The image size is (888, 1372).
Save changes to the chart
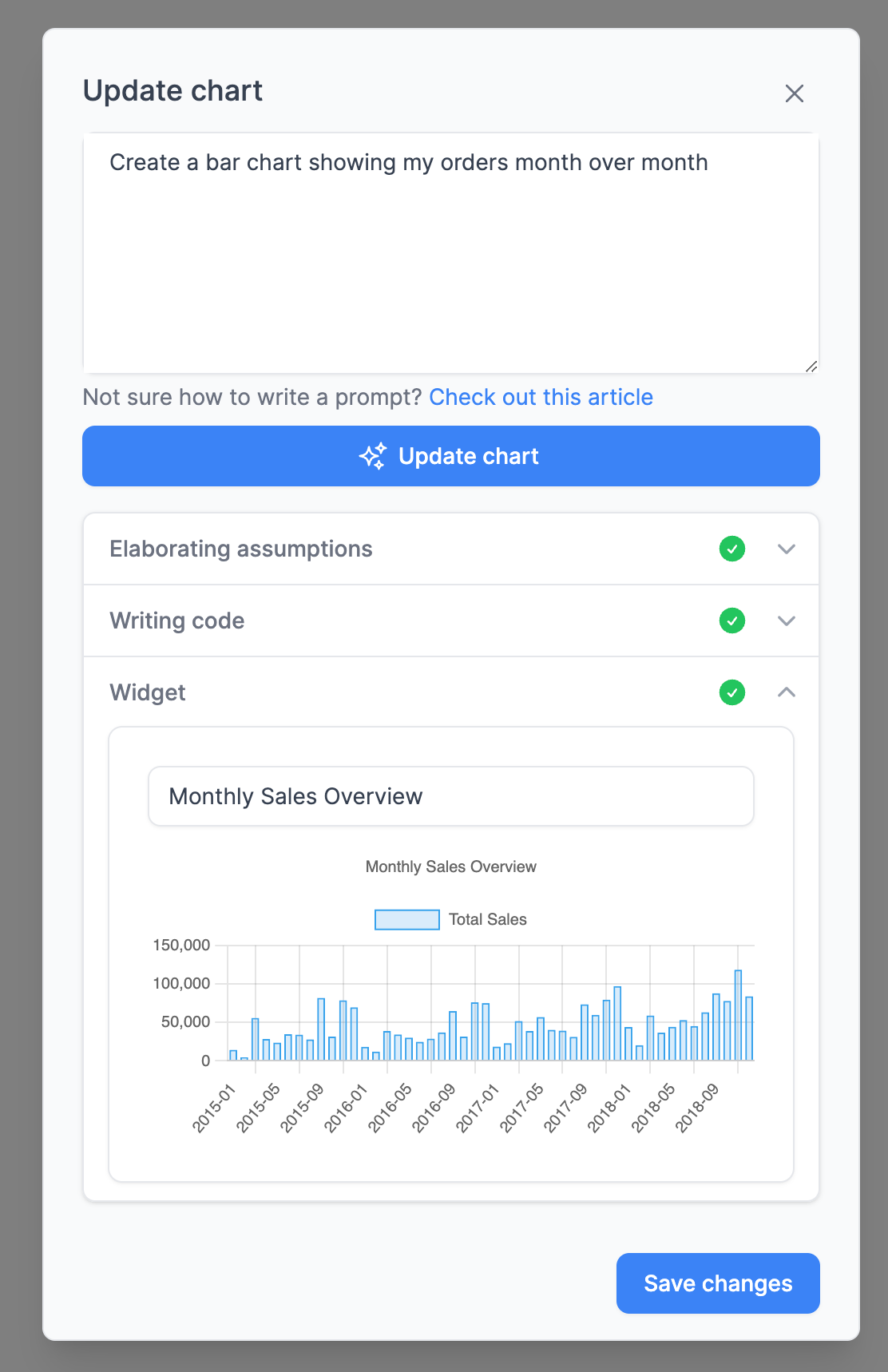pyautogui.click(x=718, y=1283)
